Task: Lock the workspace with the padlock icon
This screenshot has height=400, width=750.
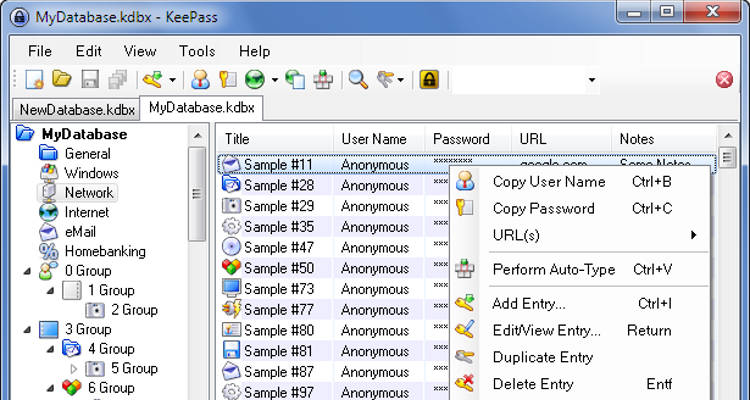Action: (x=429, y=79)
